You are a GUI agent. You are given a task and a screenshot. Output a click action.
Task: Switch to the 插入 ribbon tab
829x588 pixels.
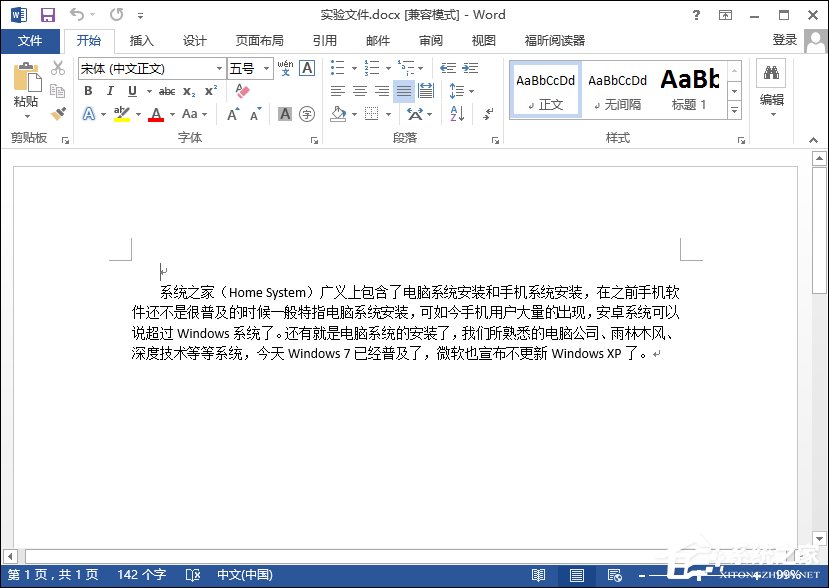141,41
